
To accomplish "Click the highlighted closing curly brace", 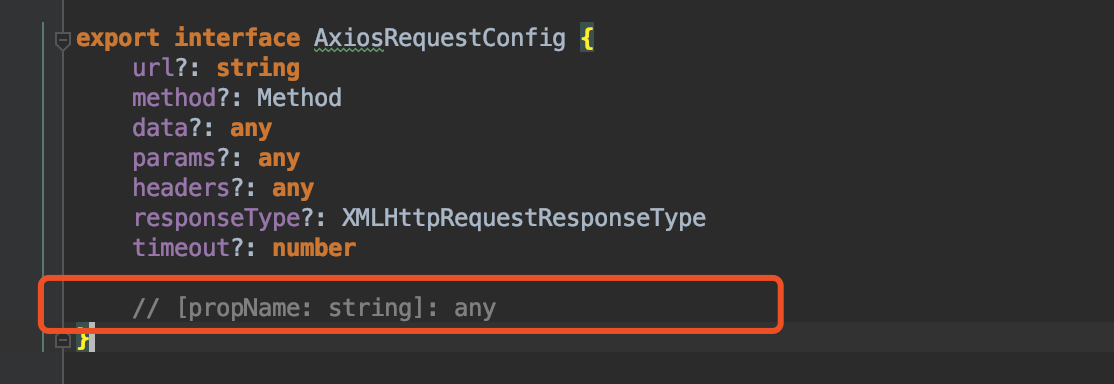I will click(83, 338).
